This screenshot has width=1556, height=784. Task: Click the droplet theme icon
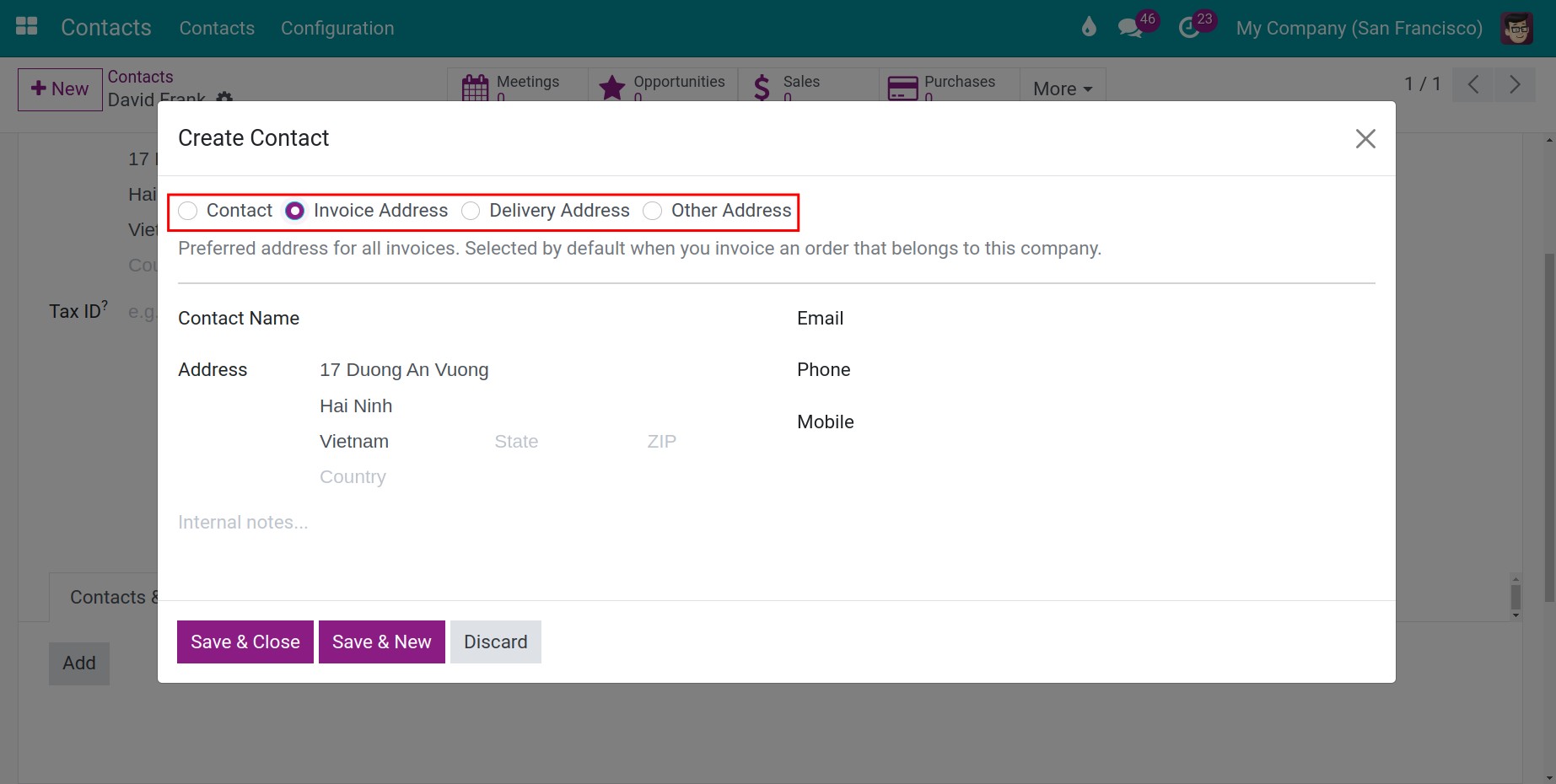(1089, 27)
